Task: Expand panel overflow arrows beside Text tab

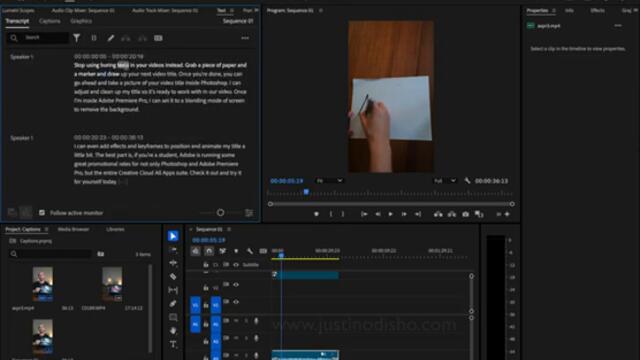Action: tap(256, 10)
